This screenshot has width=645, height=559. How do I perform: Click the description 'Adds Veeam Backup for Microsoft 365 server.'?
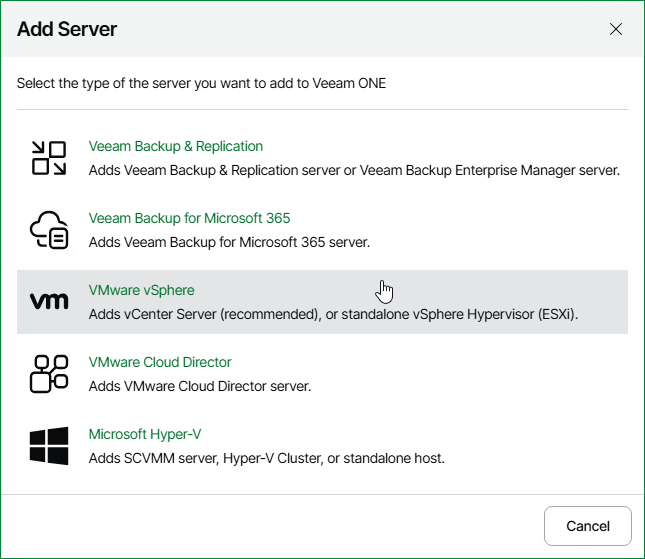229,242
